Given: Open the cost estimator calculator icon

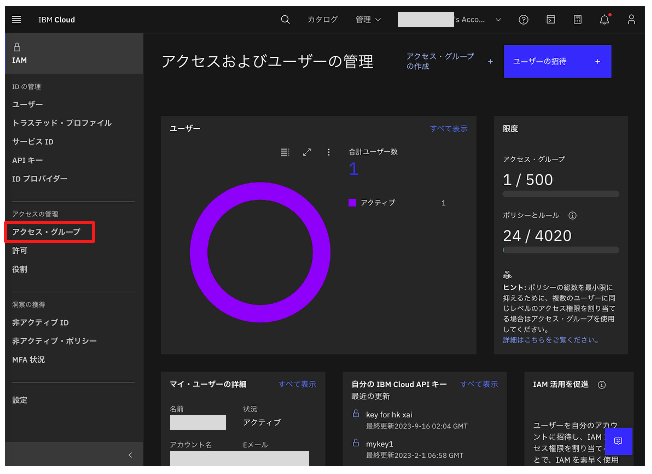Looking at the screenshot, I should (577, 19).
